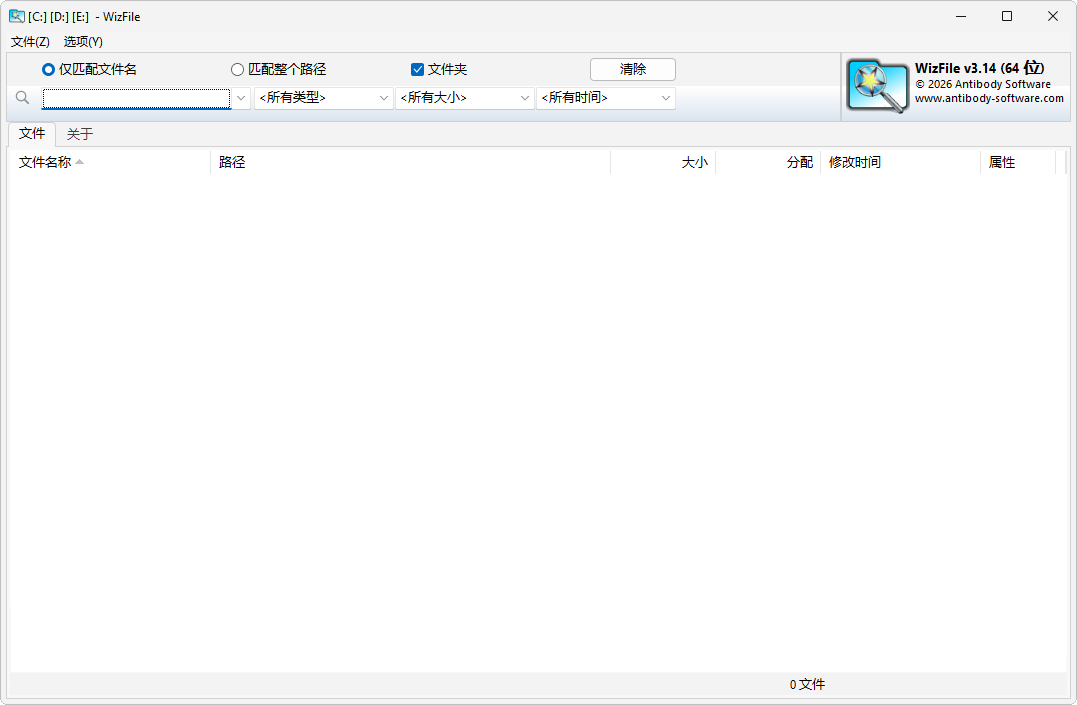Click inside the search input field
1077x705 pixels.
point(135,98)
